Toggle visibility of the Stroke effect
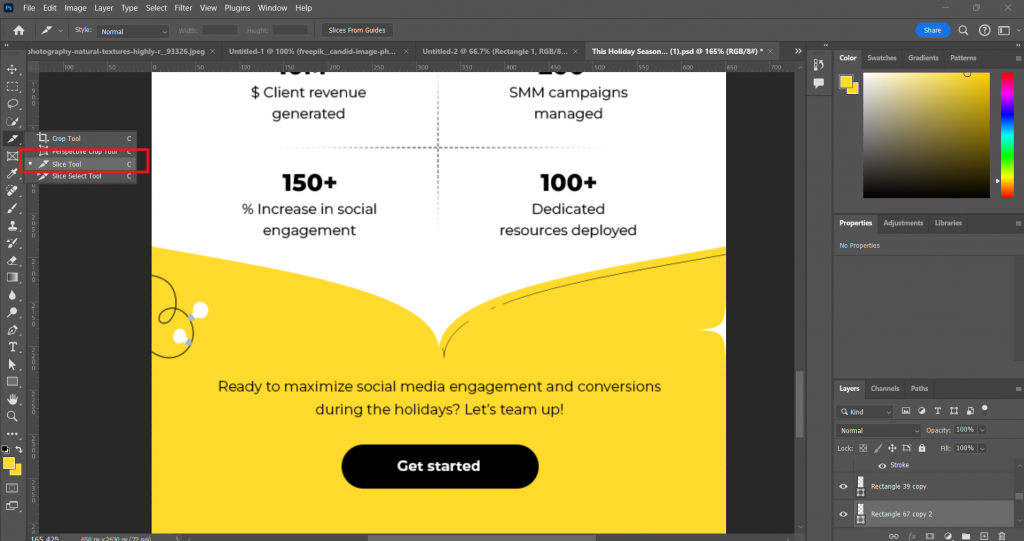The image size is (1024, 541). click(882, 466)
